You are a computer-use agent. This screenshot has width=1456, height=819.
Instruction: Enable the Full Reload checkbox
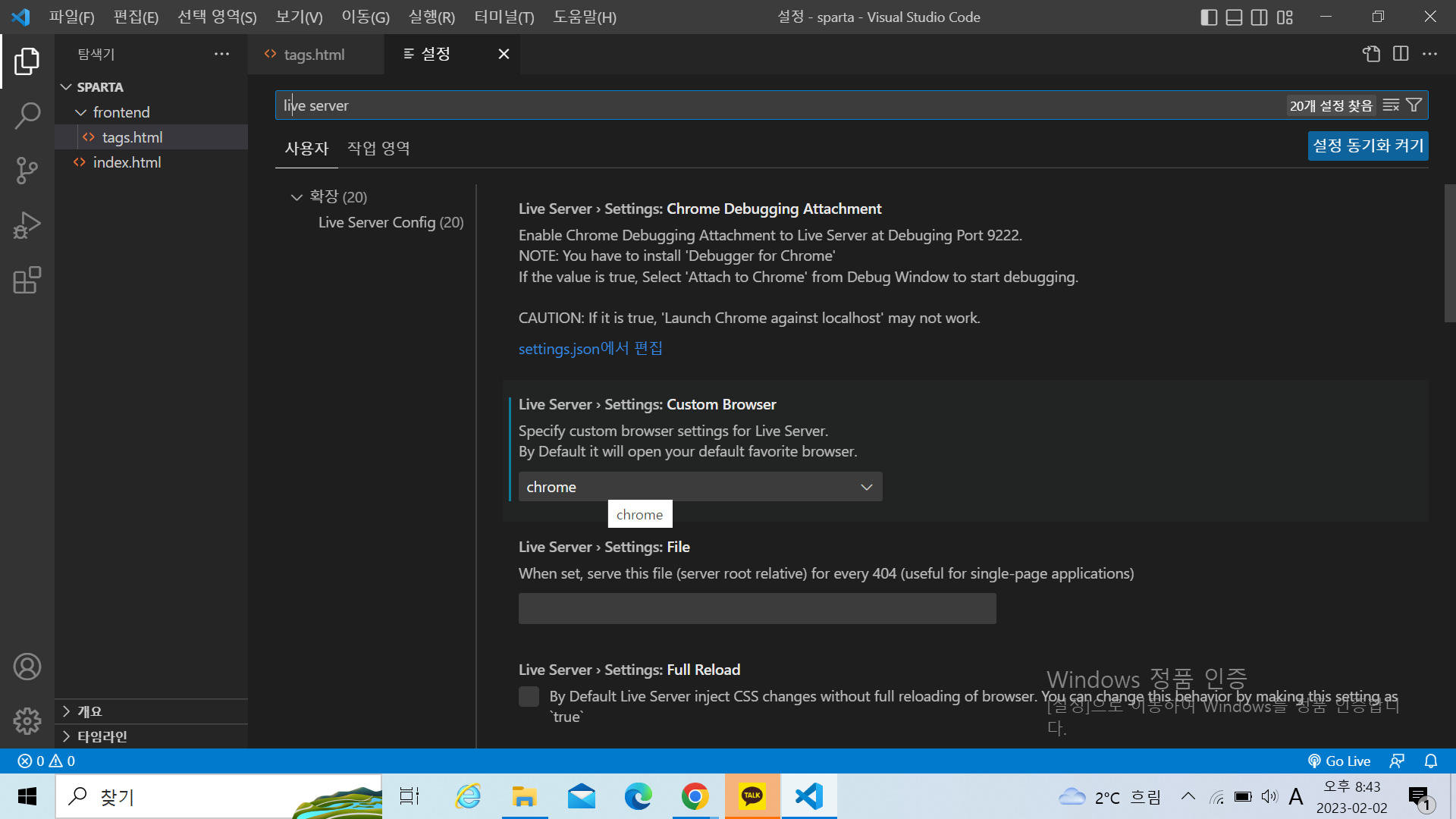click(529, 696)
